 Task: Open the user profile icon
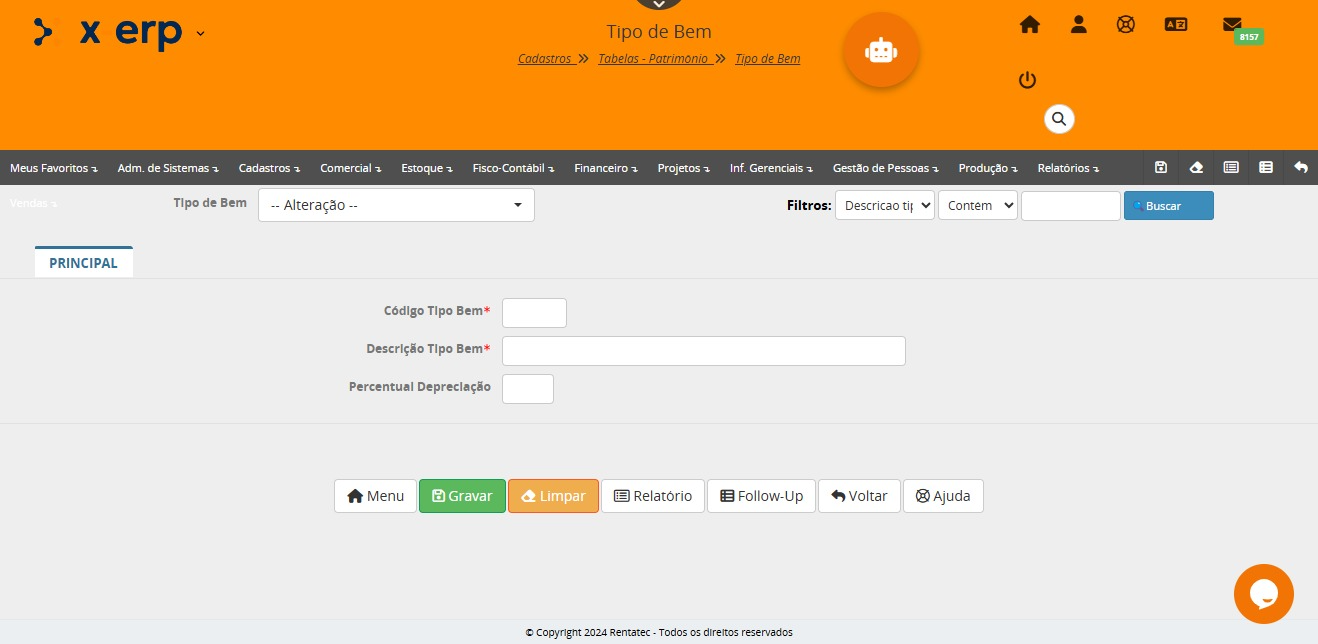(1078, 25)
